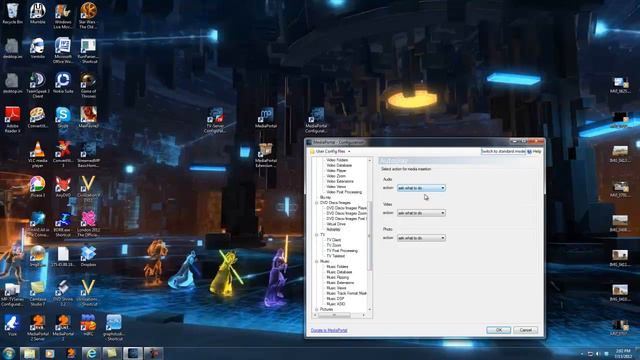Select TV Client tree entry
Screen dimensions: 640x360
click(333, 240)
